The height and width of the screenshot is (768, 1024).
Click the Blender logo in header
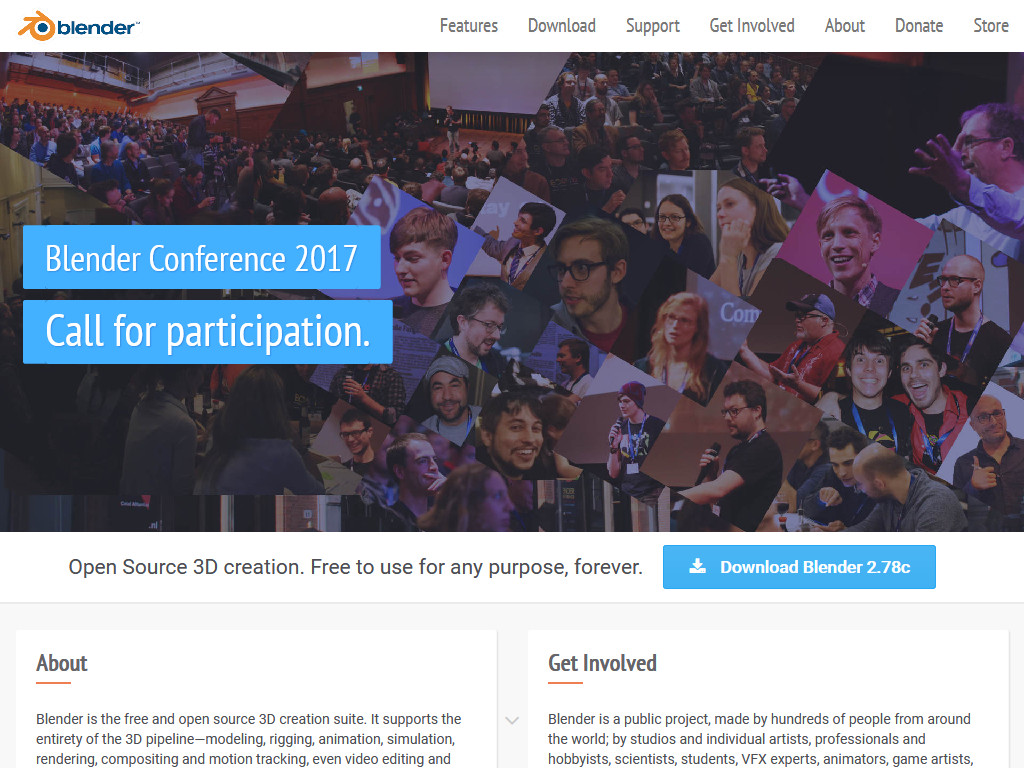coord(78,26)
